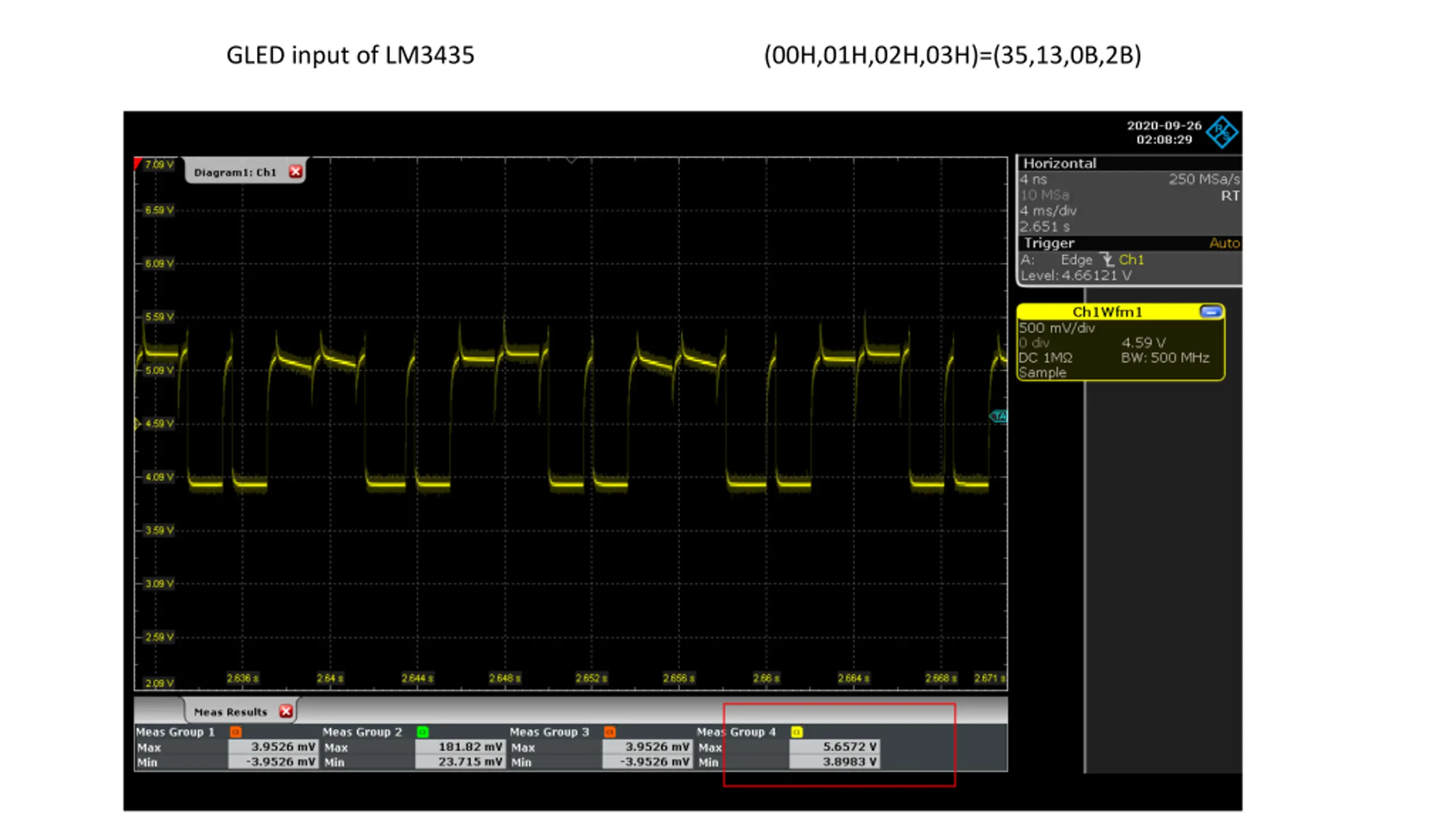Click the Meas Group 1 Max 3.9526 mV value
Screen dimensions: 1456x819
tap(273, 746)
